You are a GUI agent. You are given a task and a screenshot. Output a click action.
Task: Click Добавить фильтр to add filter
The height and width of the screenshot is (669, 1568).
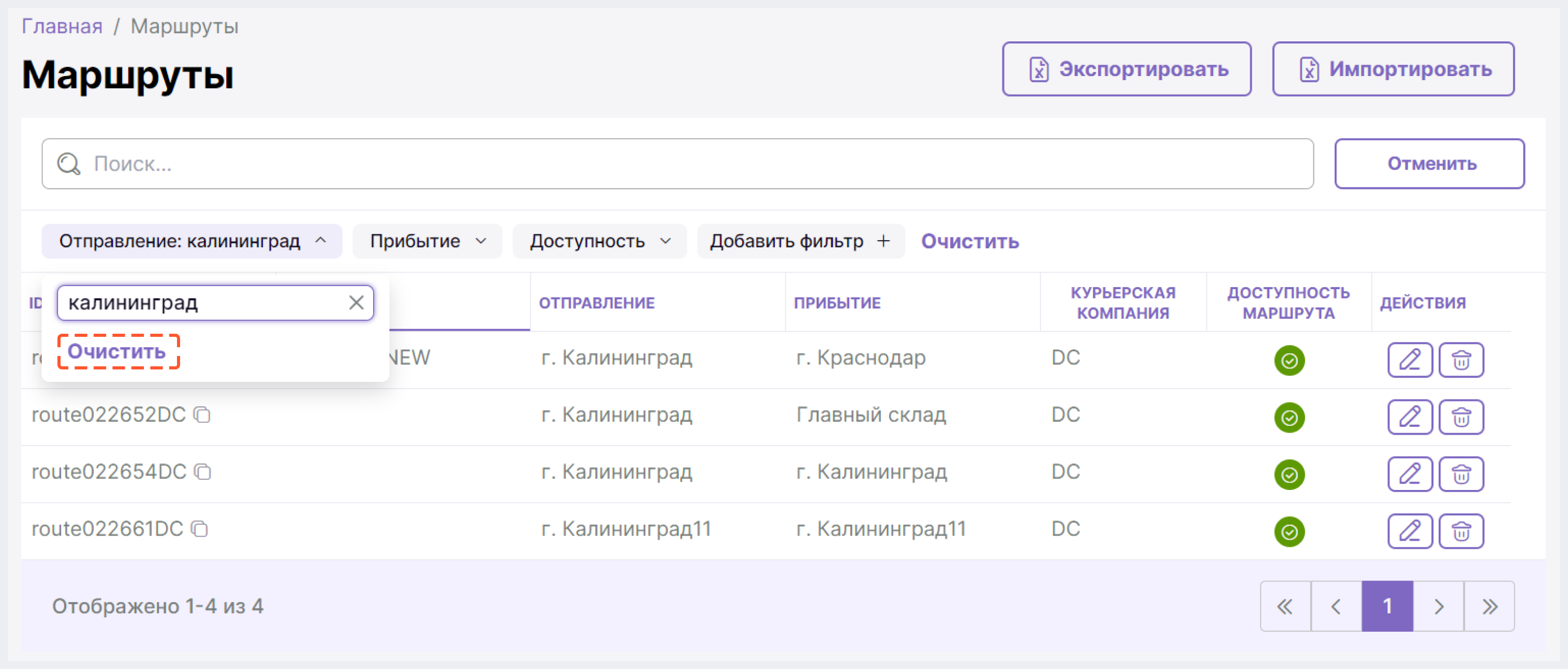click(x=801, y=241)
